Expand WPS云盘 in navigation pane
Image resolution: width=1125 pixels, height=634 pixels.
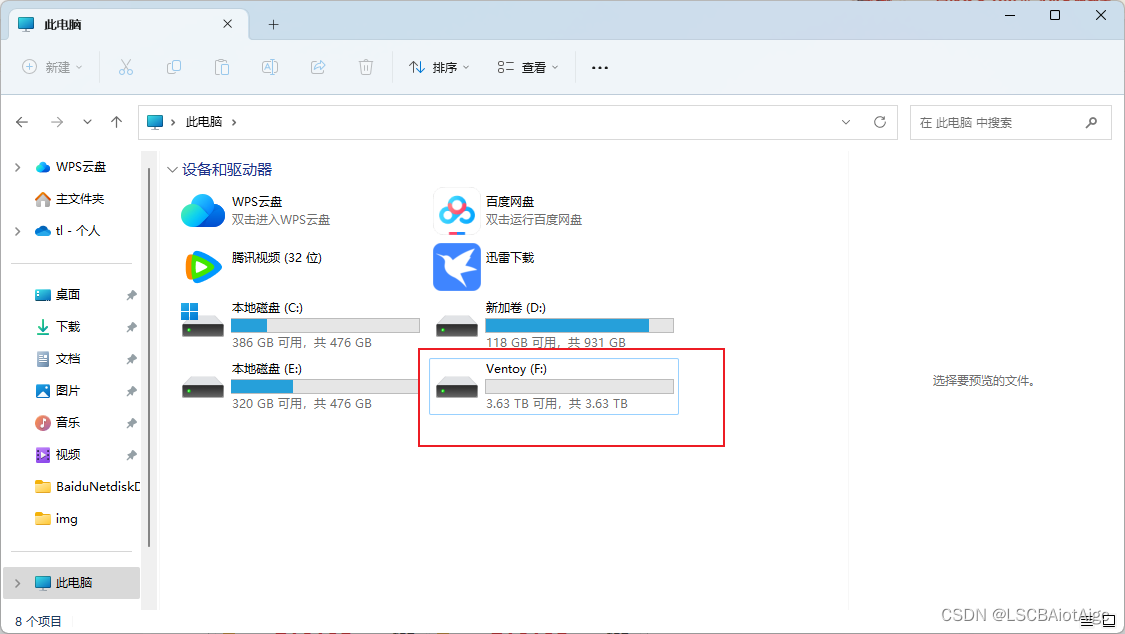click(17, 167)
